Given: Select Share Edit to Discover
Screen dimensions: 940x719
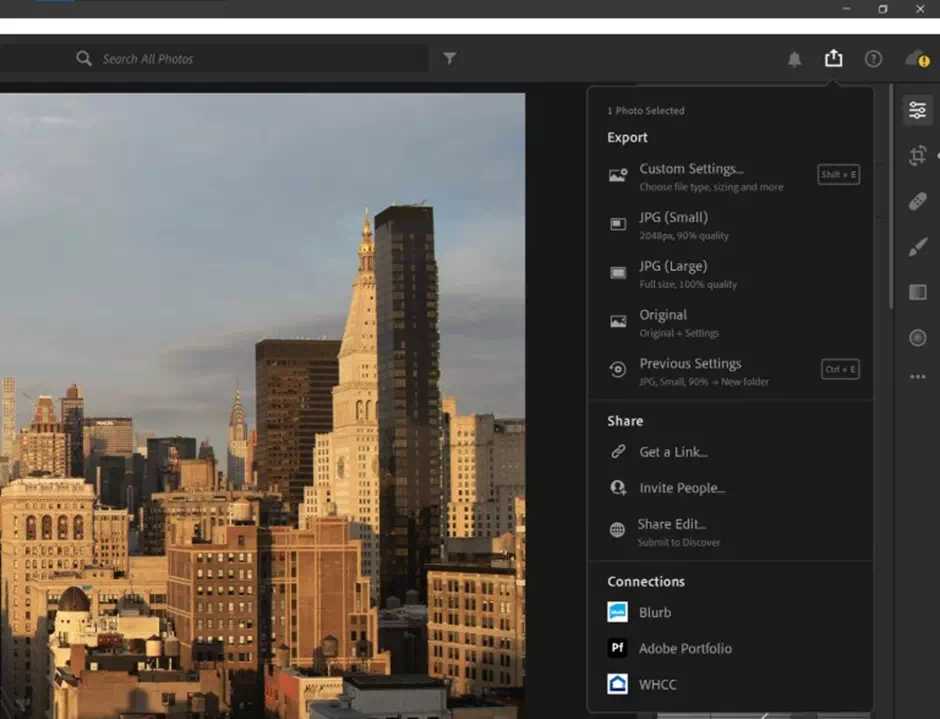Looking at the screenshot, I should (731, 531).
